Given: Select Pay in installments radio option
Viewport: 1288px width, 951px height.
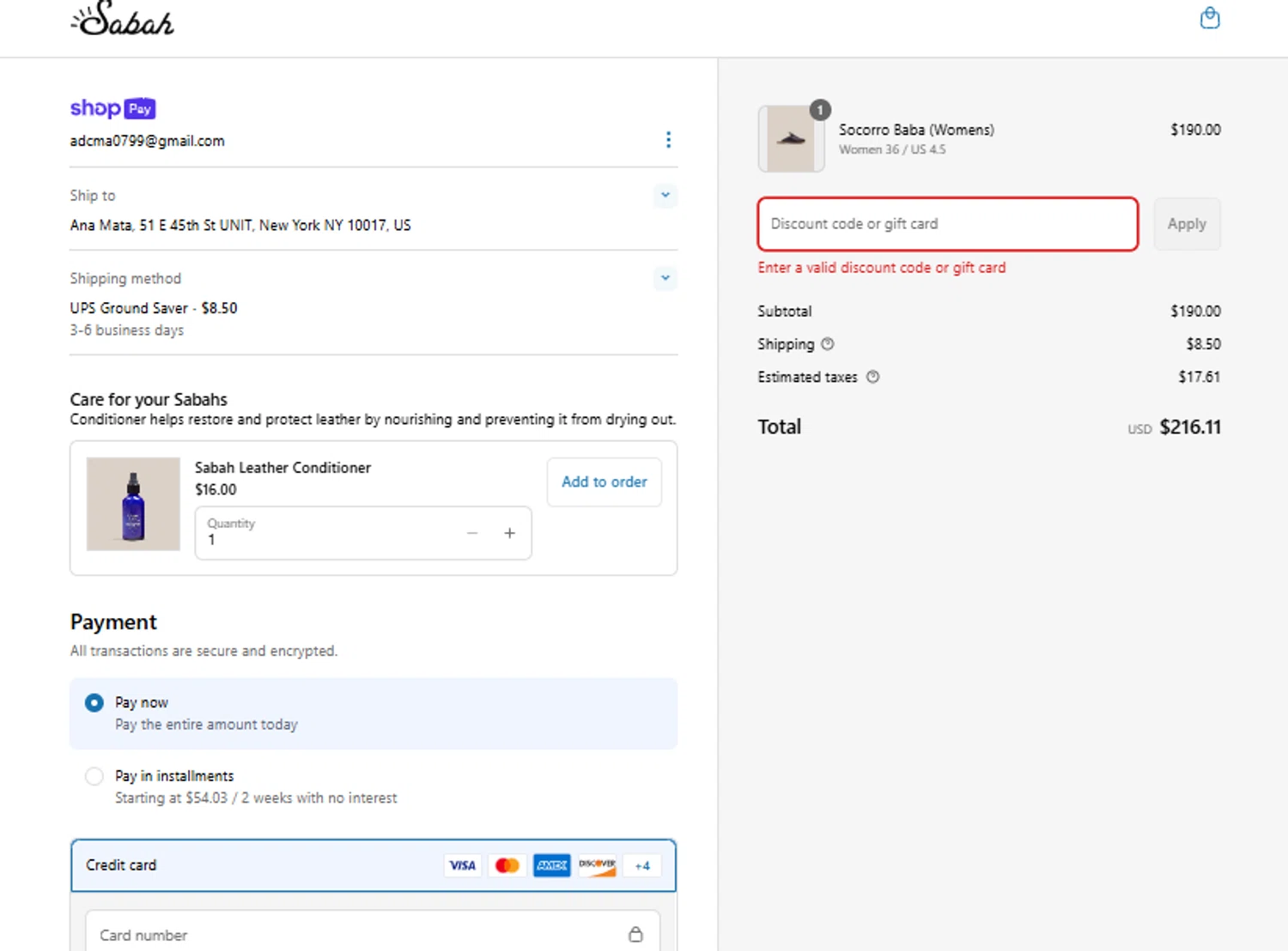Looking at the screenshot, I should (94, 776).
